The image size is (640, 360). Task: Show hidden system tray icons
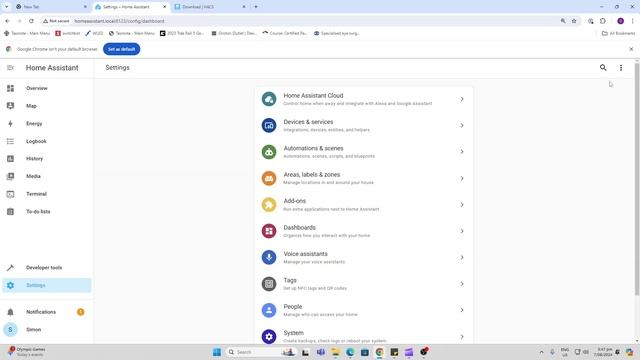coord(542,352)
